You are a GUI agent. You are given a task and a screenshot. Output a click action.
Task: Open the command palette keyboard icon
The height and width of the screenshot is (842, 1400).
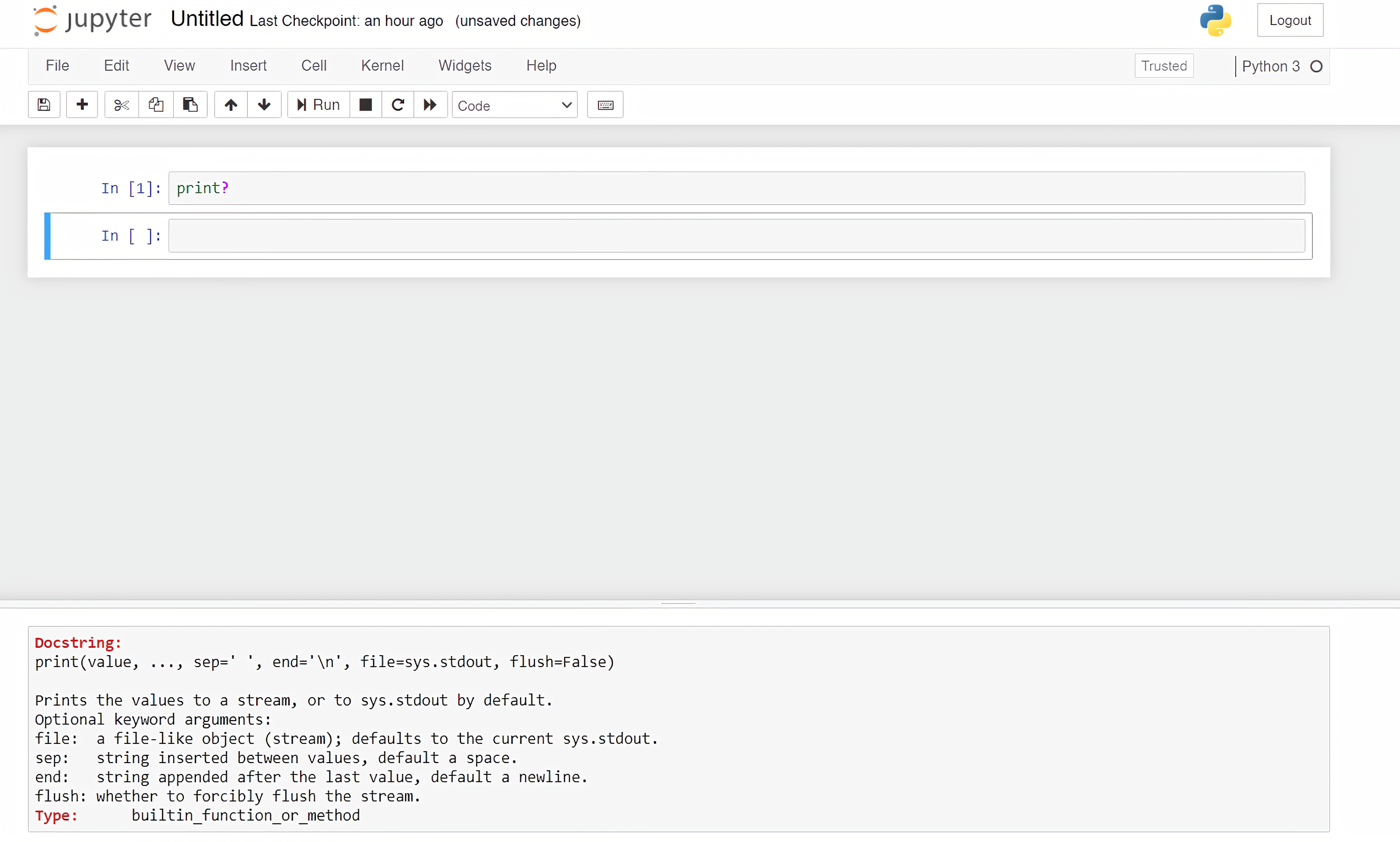pos(605,105)
